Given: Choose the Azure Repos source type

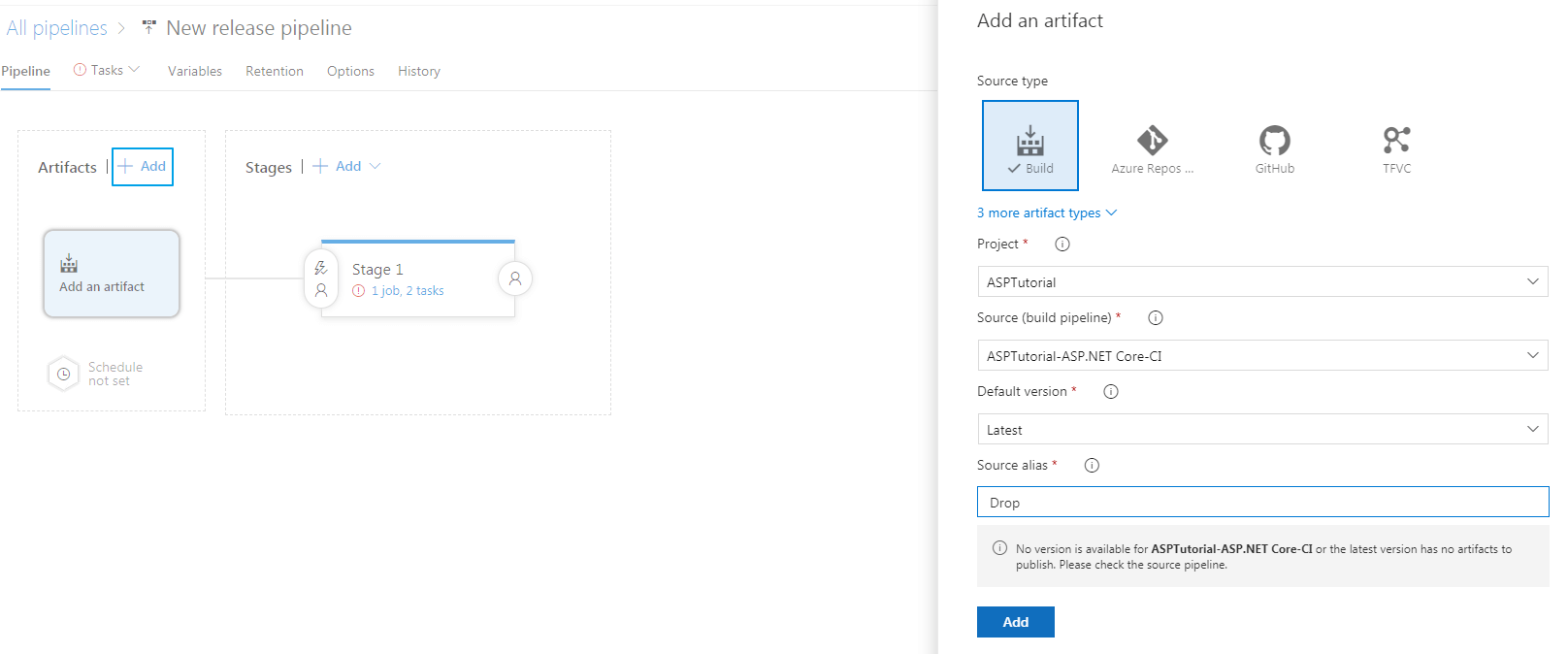Looking at the screenshot, I should 1152,145.
